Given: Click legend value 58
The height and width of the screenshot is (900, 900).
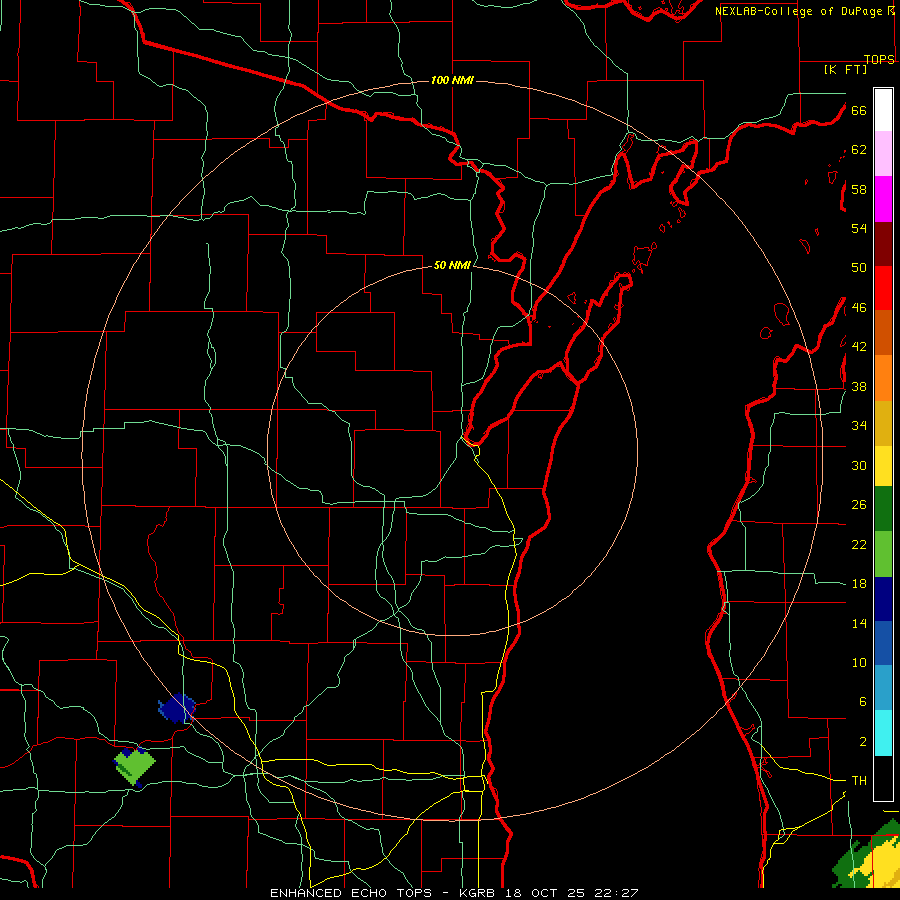Looking at the screenshot, I should pyautogui.click(x=859, y=189).
